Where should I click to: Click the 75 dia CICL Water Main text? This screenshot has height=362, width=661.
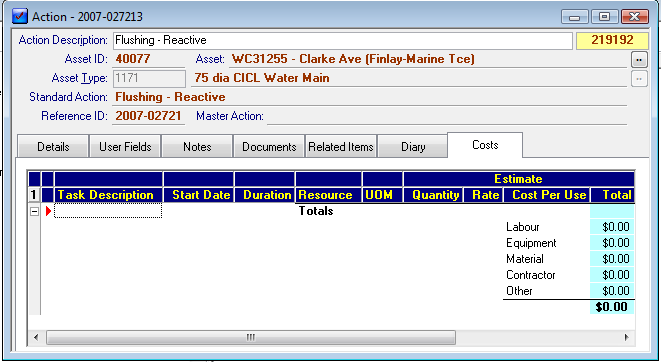point(262,78)
